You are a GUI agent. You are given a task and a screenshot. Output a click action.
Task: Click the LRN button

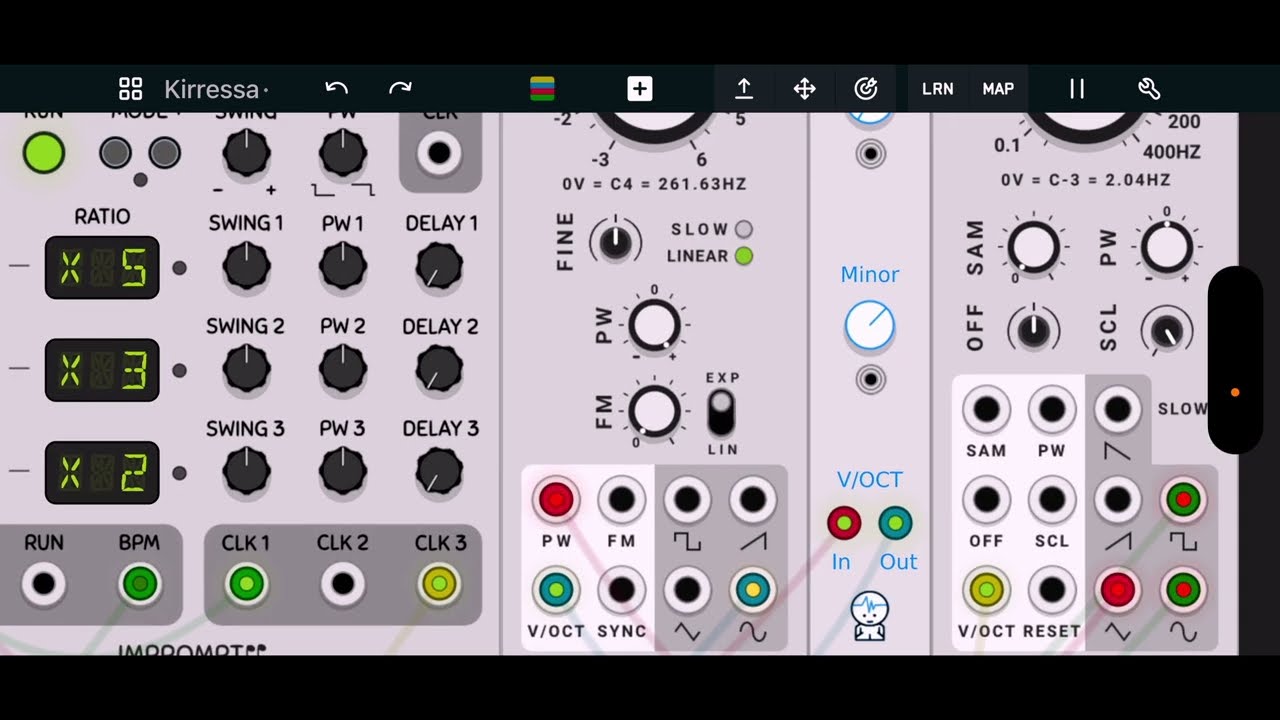coord(938,89)
